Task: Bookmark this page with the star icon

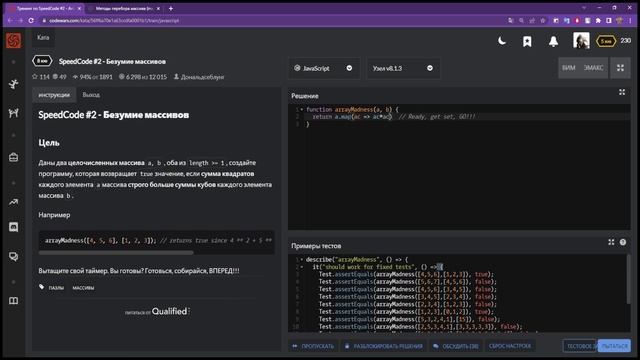Action: 543,20
